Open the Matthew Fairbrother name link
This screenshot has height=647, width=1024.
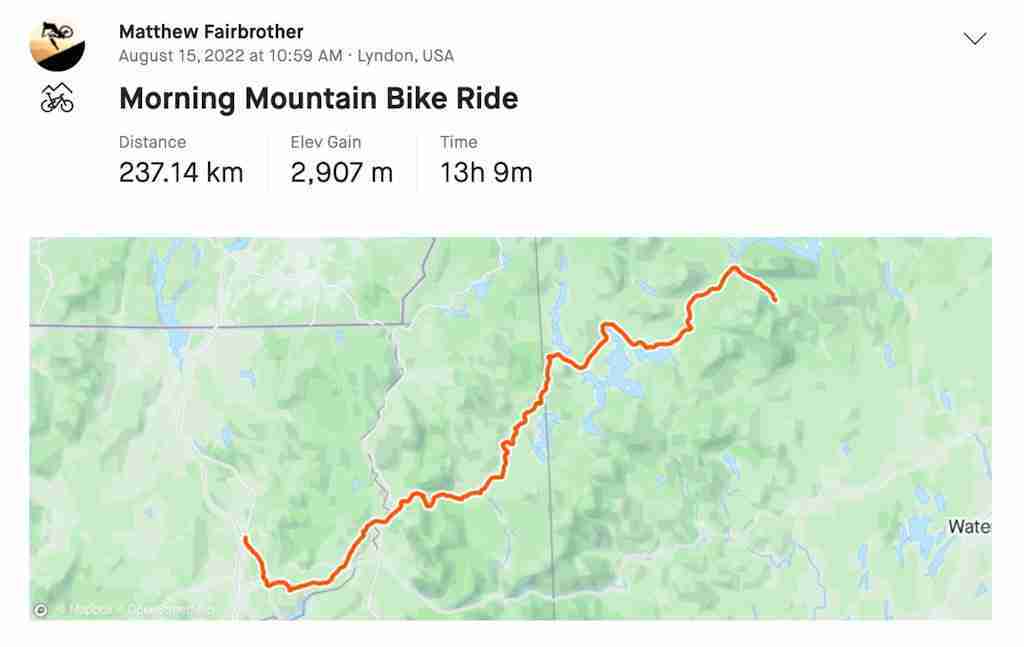pyautogui.click(x=211, y=31)
